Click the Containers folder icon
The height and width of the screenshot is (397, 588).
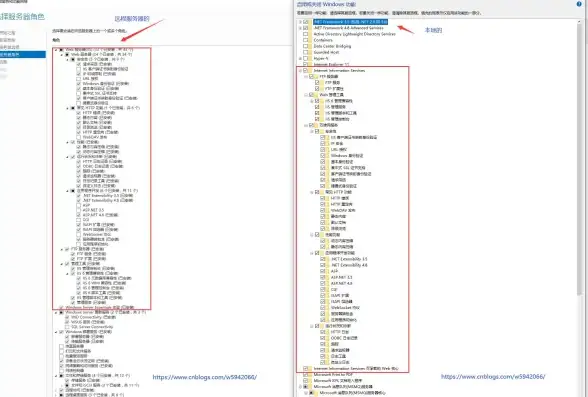click(311, 40)
